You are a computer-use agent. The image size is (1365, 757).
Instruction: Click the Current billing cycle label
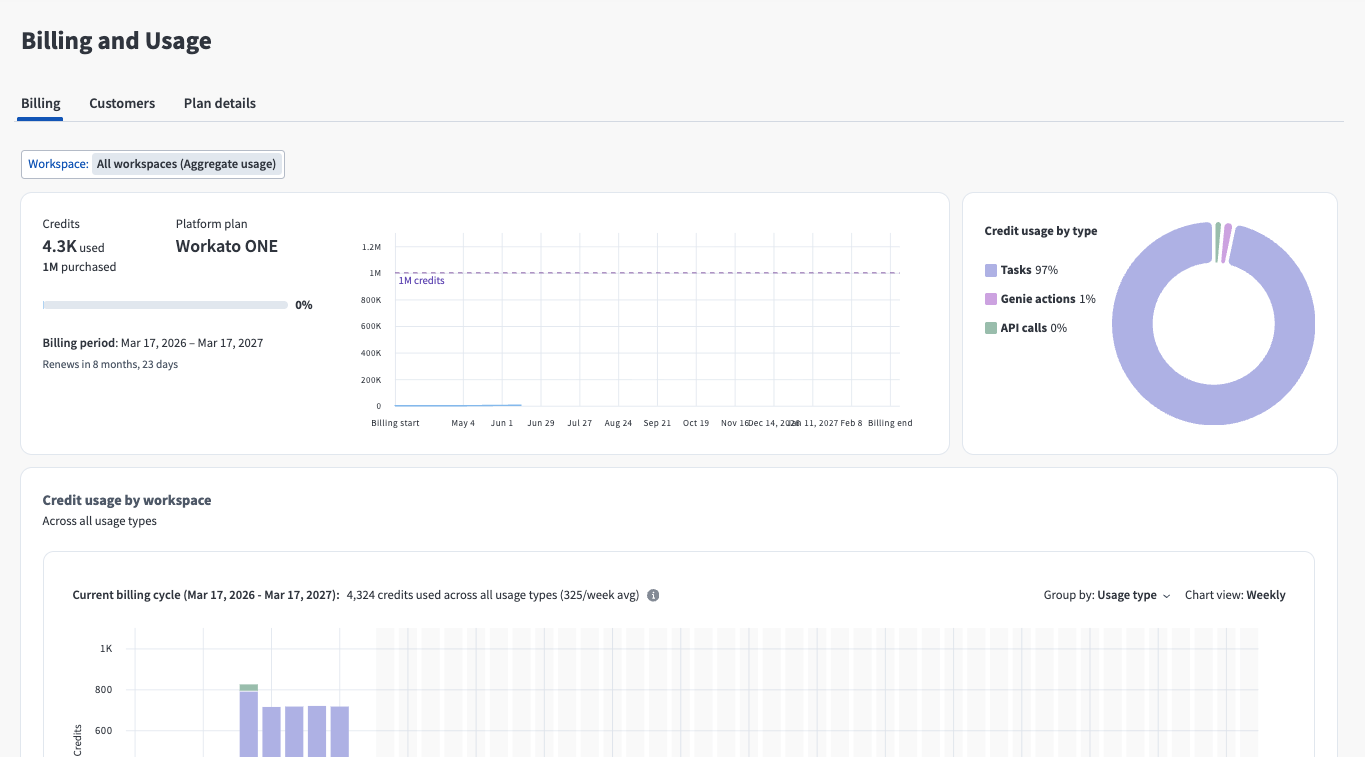(x=206, y=595)
